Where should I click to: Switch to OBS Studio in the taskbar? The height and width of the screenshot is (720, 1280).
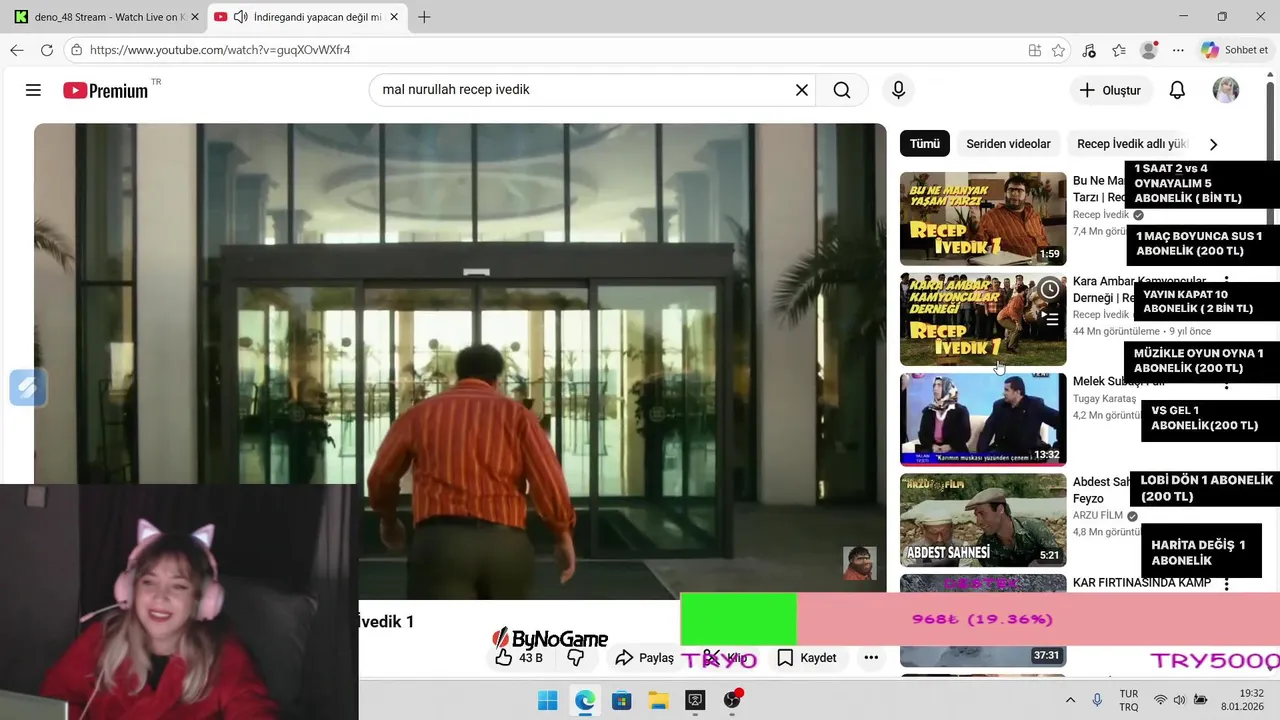click(732, 700)
